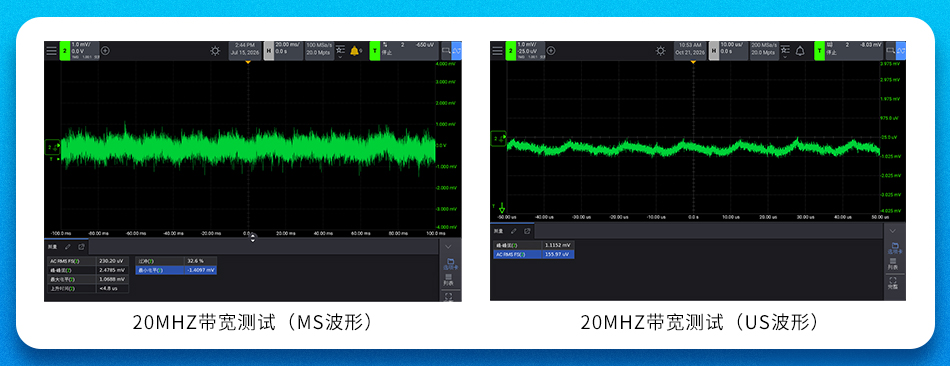
Task: Open trigger settings showing -650 uV
Action: (x=409, y=51)
